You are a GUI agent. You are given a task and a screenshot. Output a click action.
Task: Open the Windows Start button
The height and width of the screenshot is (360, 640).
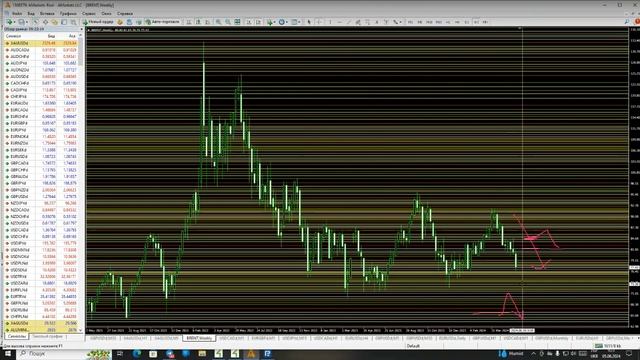(8, 353)
